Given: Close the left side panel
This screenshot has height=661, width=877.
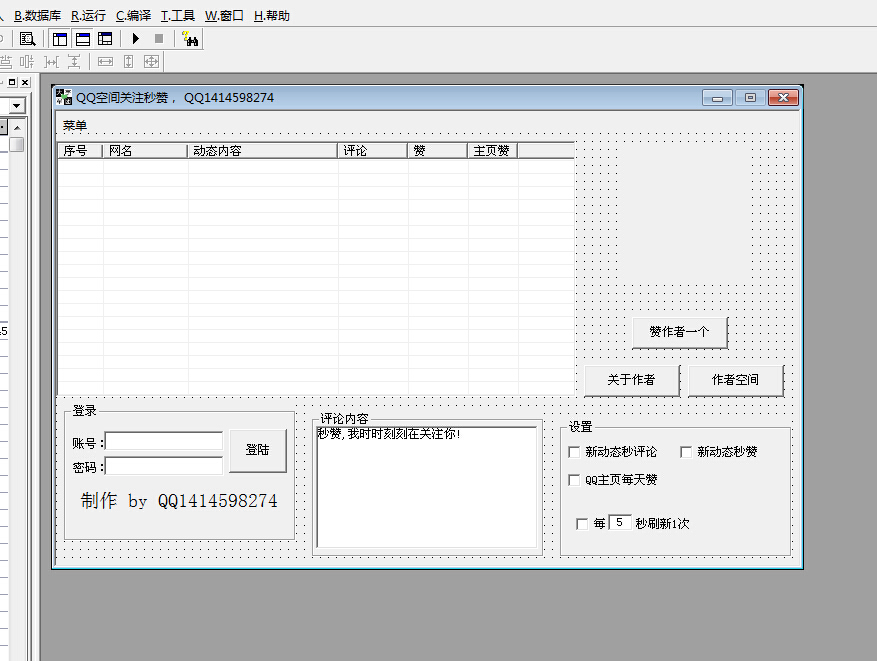Looking at the screenshot, I should pos(25,82).
